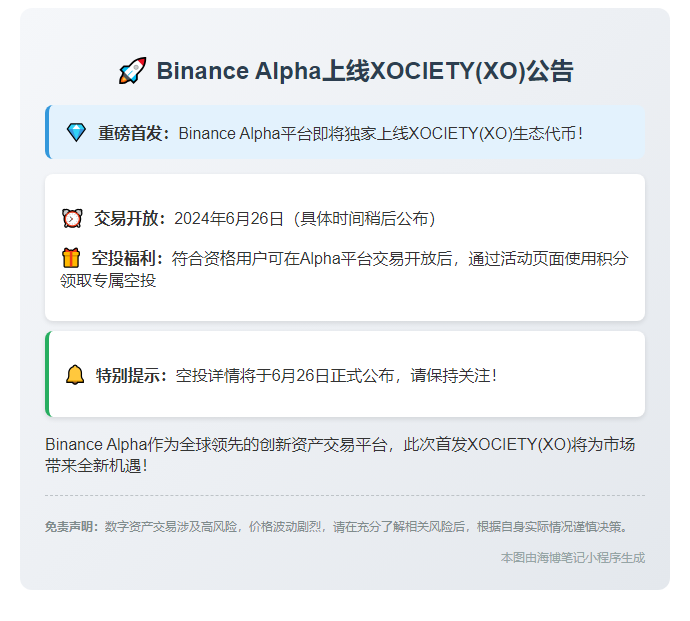Screen dimensions: 690x621
Task: Click the gift box icon
Action: point(71,258)
